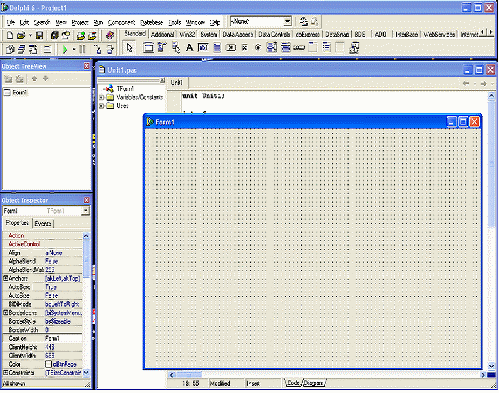
Task: Click the Caption property value field
Action: (x=63, y=338)
